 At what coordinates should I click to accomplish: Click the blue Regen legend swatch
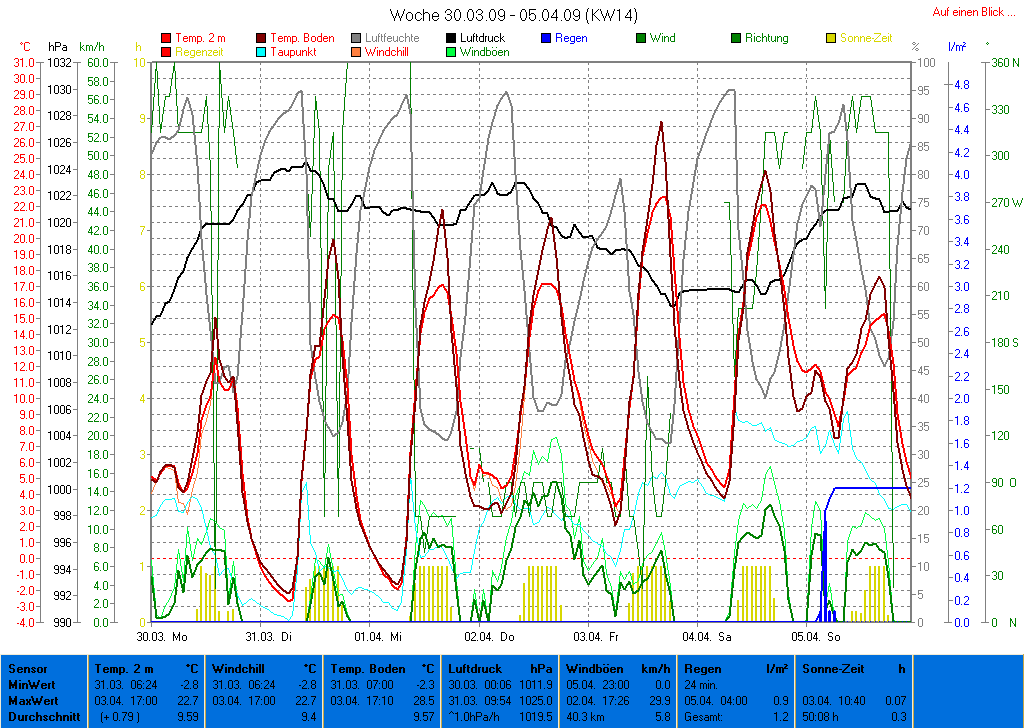point(546,39)
